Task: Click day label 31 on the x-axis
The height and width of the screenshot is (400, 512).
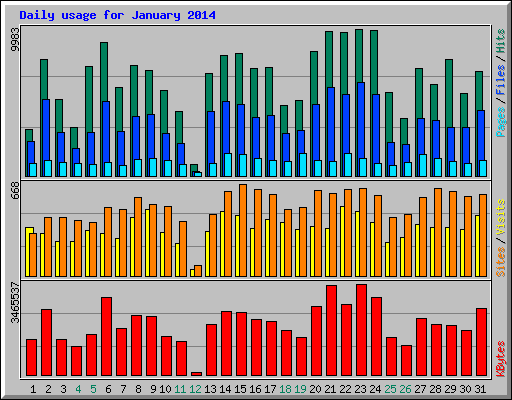Action: [480, 389]
